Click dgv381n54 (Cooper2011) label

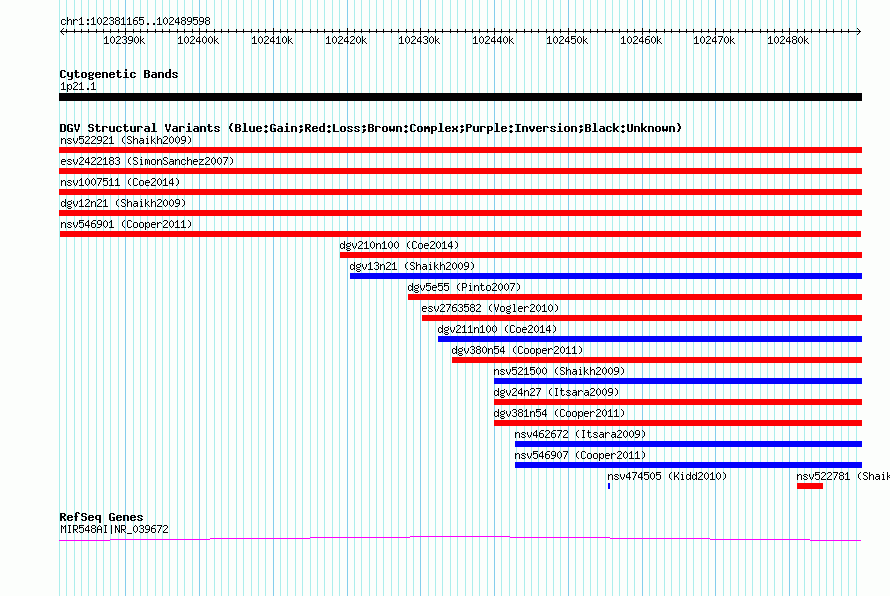pos(559,413)
